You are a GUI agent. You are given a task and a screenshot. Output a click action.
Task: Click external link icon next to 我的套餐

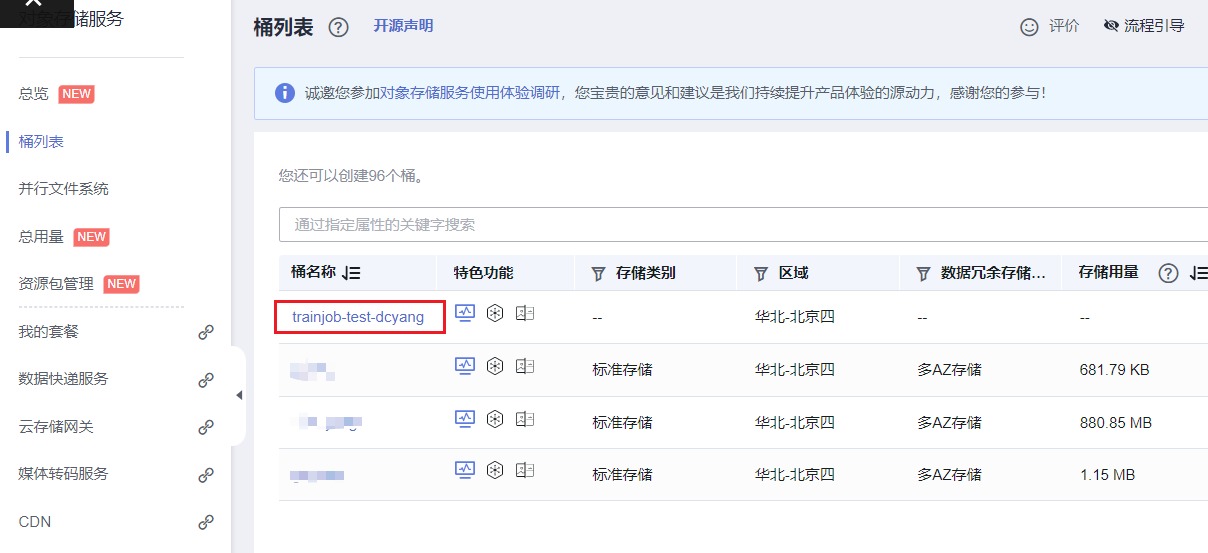point(206,332)
